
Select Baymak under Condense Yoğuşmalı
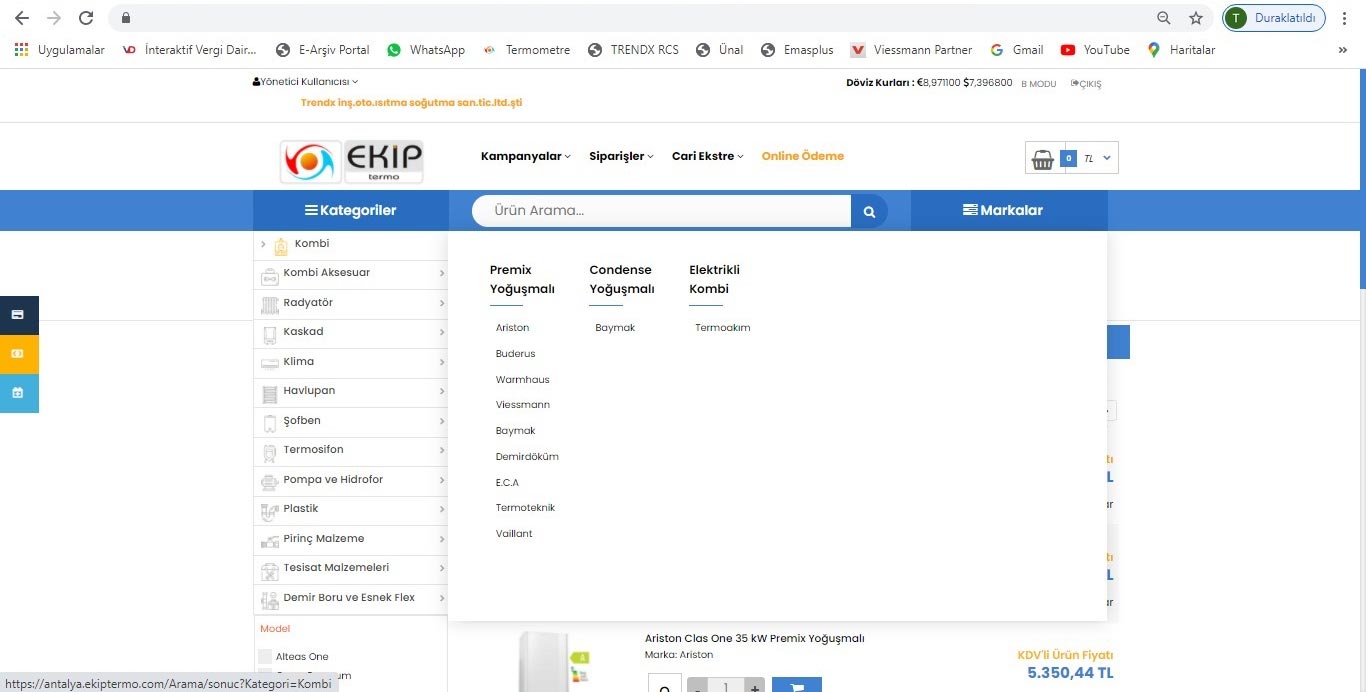click(x=615, y=328)
